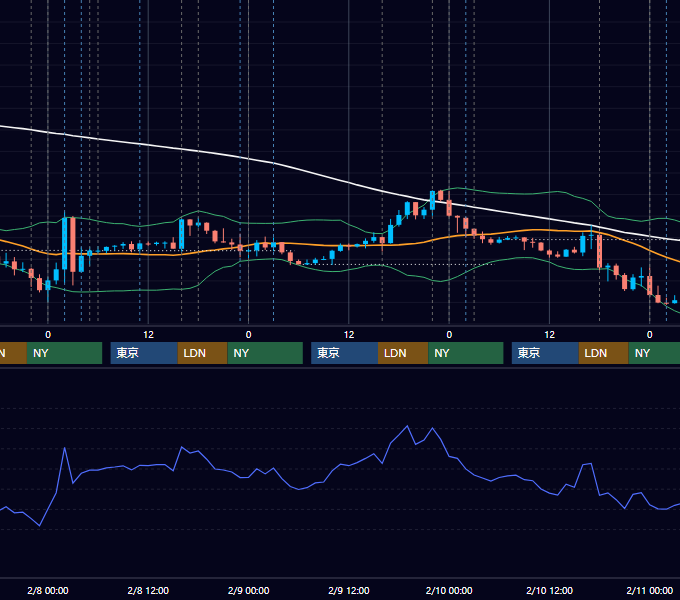This screenshot has width=680, height=600.
Task: Click the 2/8 12:00 date label
Action: click(x=148, y=590)
